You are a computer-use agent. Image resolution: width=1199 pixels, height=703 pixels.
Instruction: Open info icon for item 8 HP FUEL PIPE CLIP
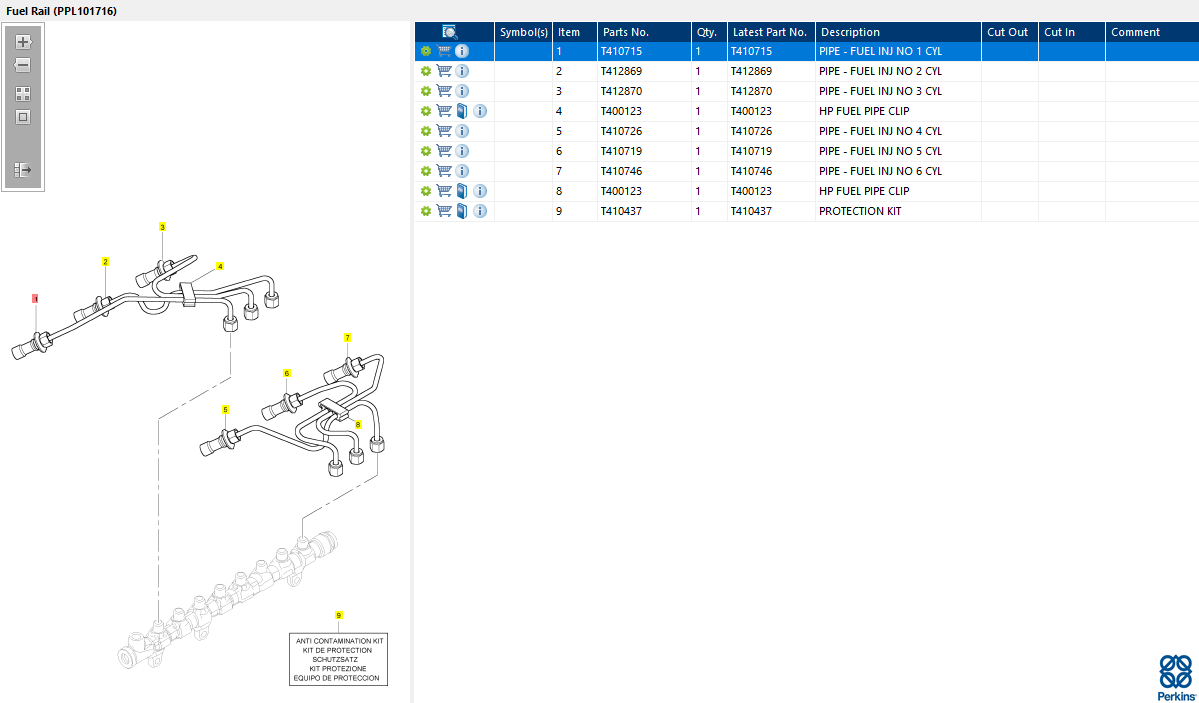coord(480,190)
